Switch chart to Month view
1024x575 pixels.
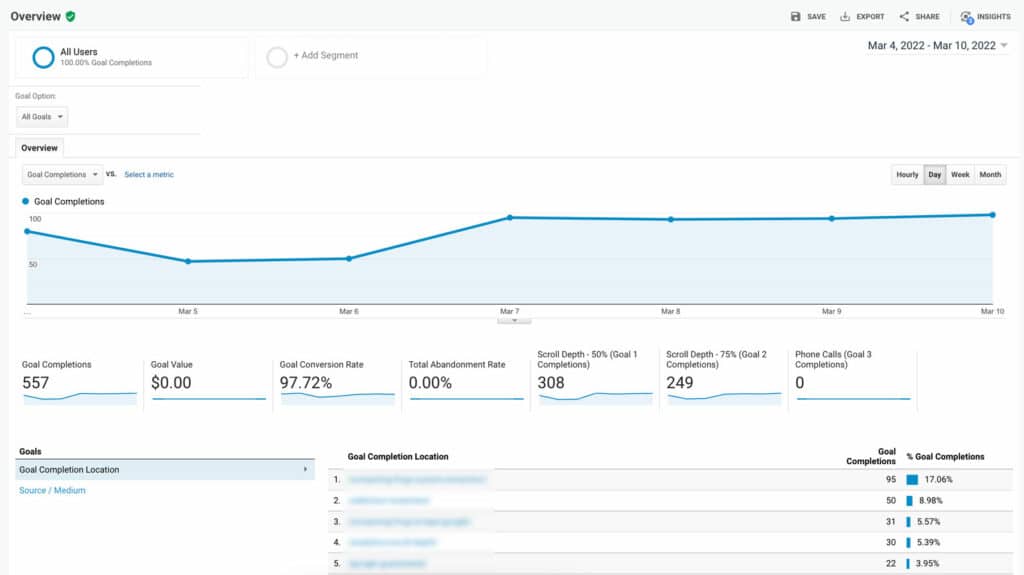[990, 174]
